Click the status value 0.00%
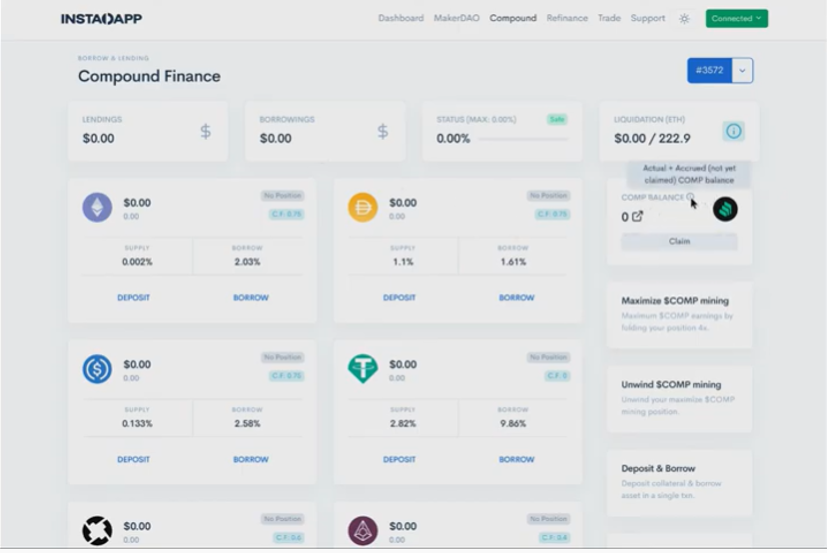The image size is (827, 554). click(x=453, y=139)
